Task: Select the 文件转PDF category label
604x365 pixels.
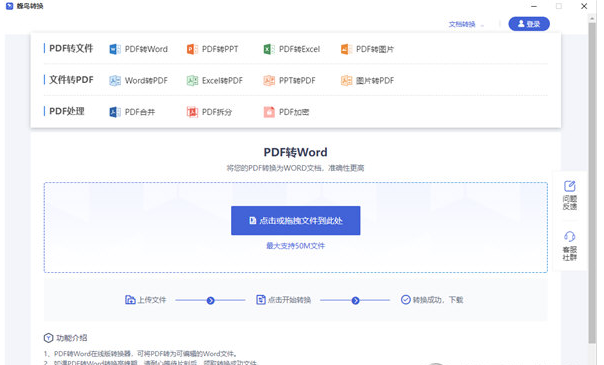Action: 71,80
